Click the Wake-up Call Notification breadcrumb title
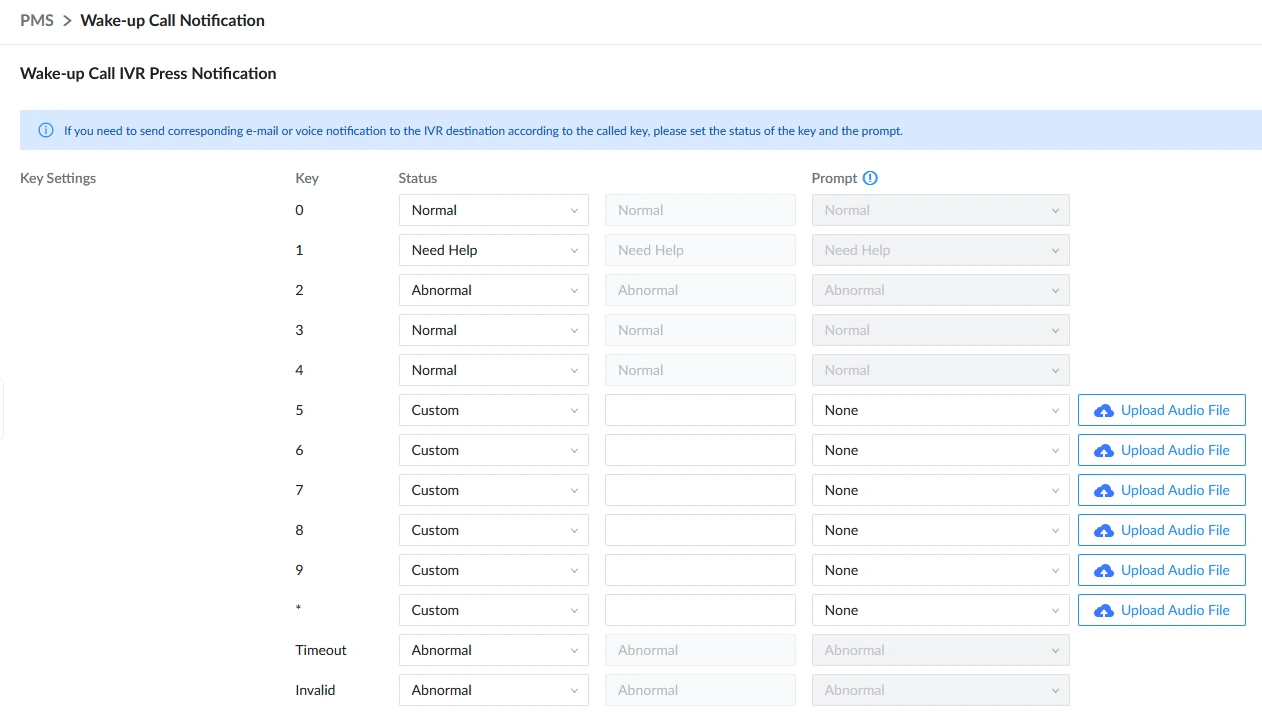Viewport: 1262px width, 716px height. pyautogui.click(x=173, y=20)
